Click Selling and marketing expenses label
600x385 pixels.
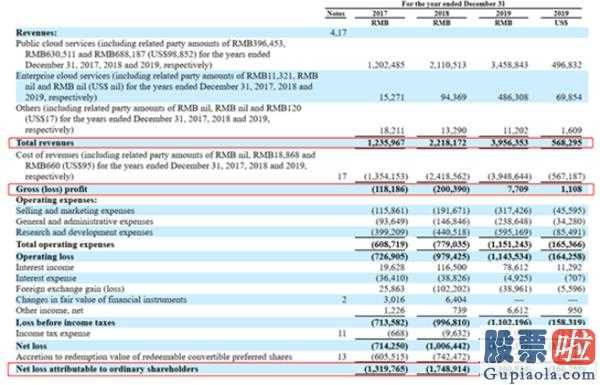pyautogui.click(x=75, y=211)
